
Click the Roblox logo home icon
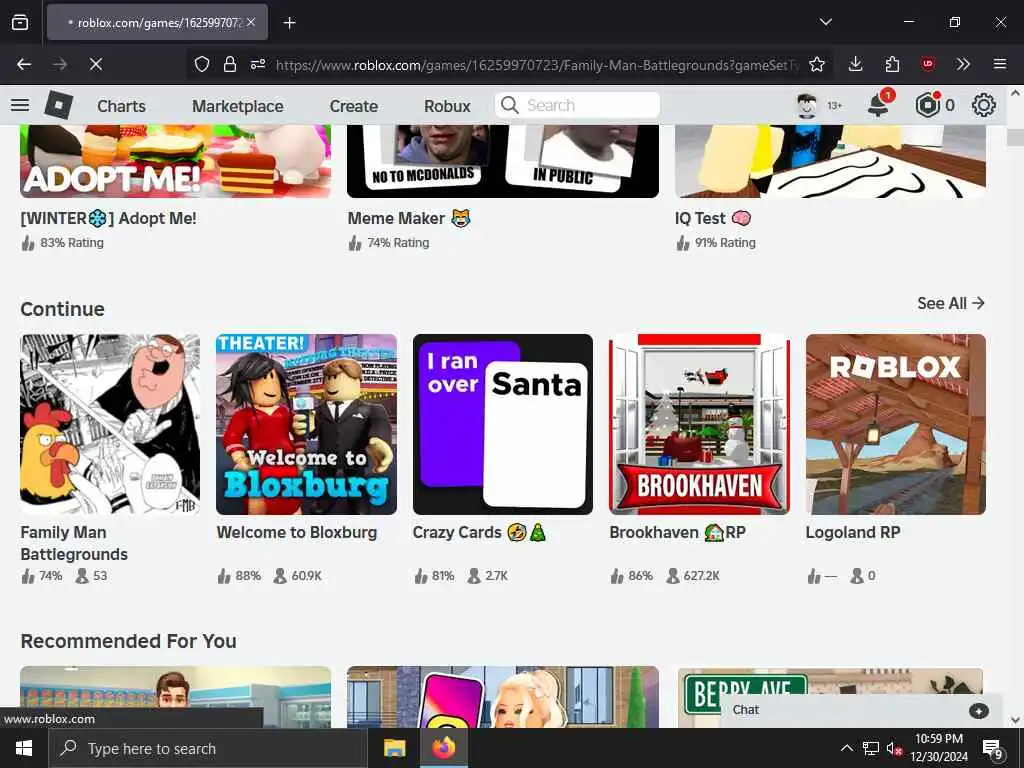(59, 105)
